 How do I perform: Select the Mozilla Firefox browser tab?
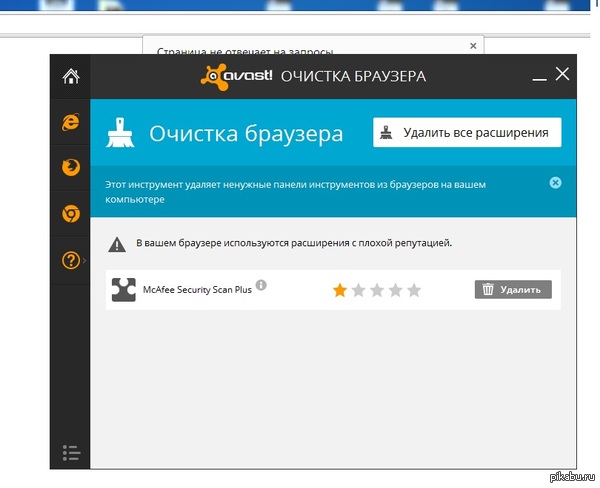point(71,168)
